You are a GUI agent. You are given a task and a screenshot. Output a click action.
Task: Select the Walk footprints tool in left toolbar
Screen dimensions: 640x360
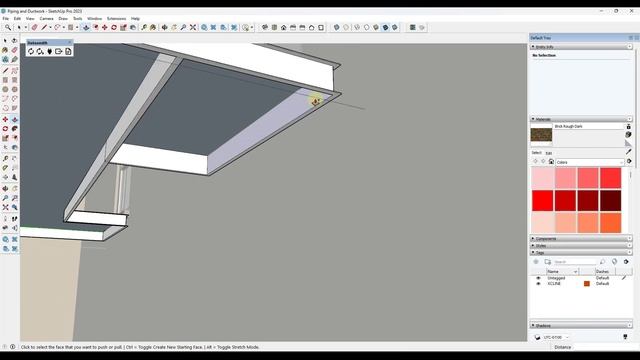pyautogui.click(x=15, y=219)
